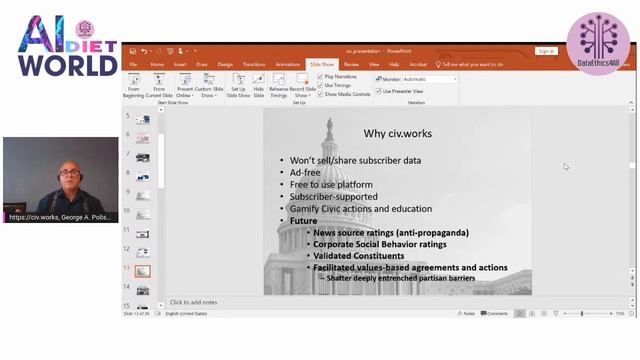Viewport: 640px width, 360px height.
Task: Switch to Reading View icon
Action: (x=544, y=313)
